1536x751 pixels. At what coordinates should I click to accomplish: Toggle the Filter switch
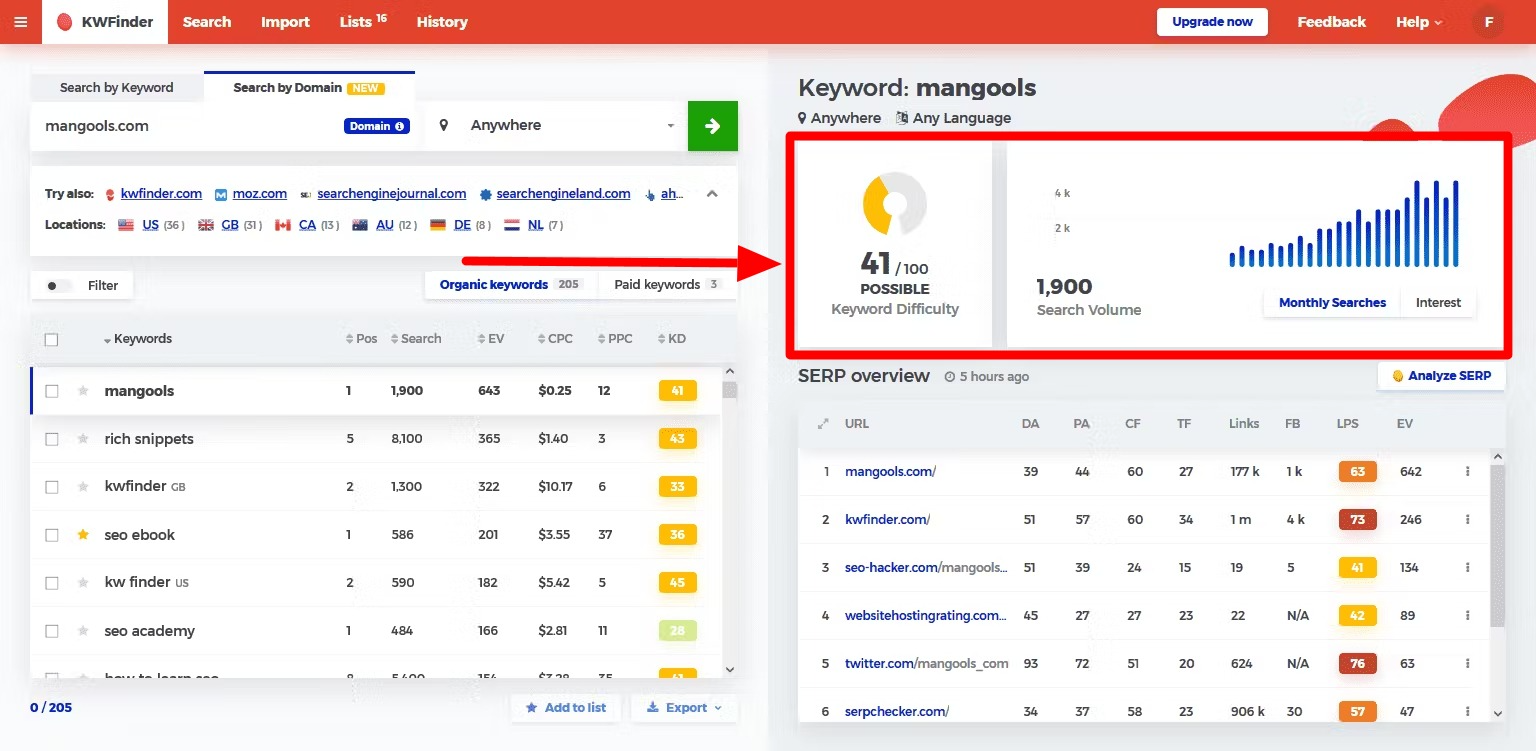point(59,286)
